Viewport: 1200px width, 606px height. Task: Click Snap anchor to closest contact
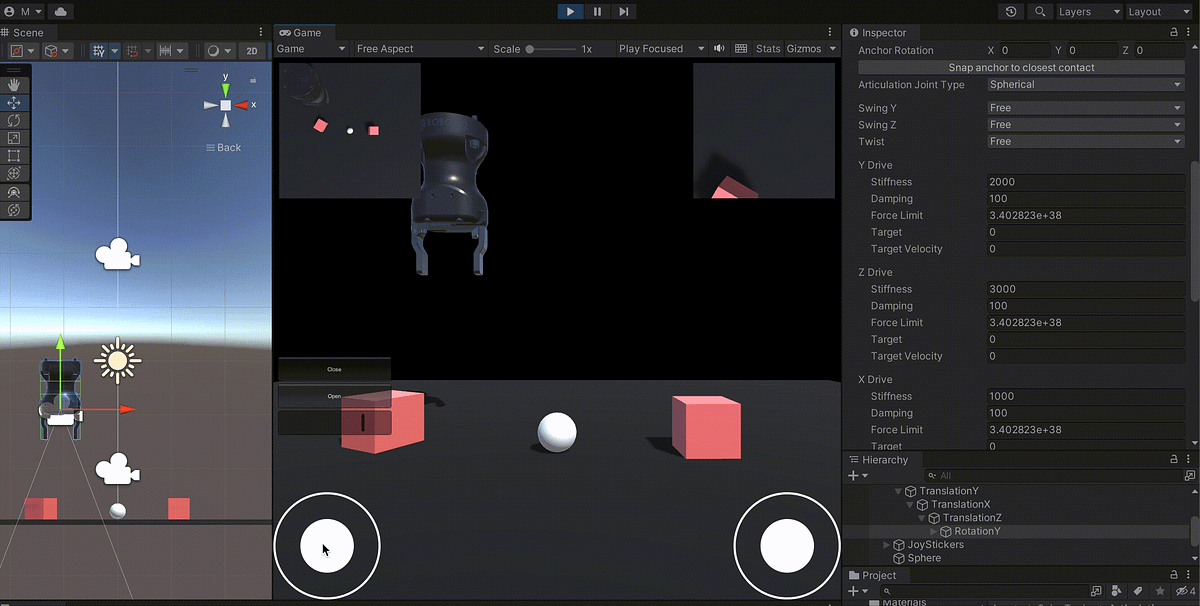click(1022, 67)
